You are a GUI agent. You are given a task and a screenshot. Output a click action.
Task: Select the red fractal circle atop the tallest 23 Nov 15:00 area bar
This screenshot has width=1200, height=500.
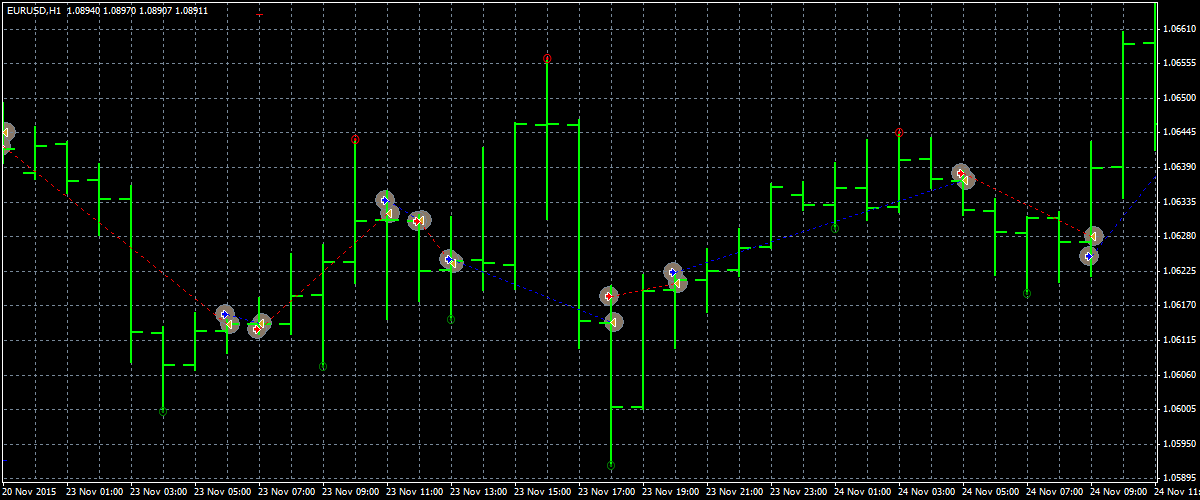click(547, 59)
